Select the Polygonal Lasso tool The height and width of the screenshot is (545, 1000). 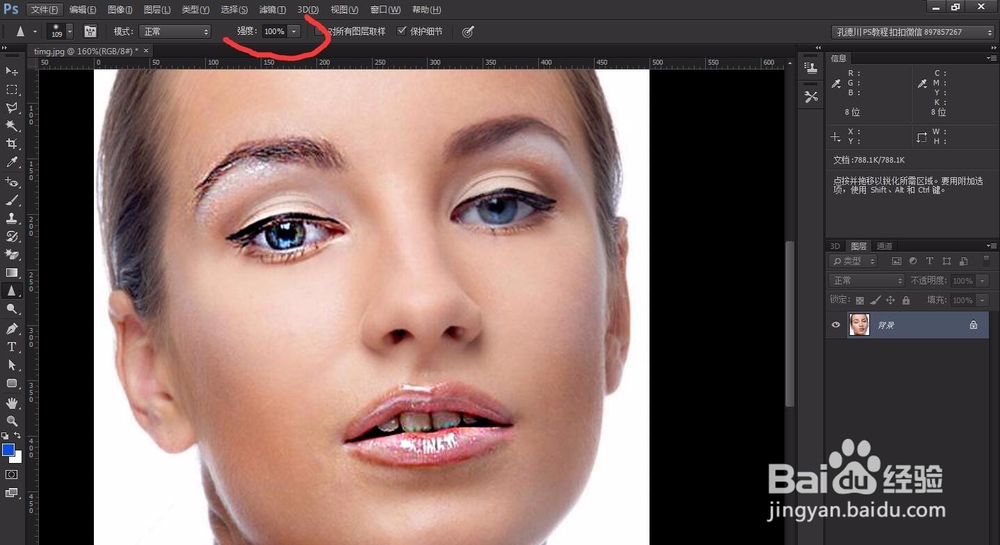[11, 108]
